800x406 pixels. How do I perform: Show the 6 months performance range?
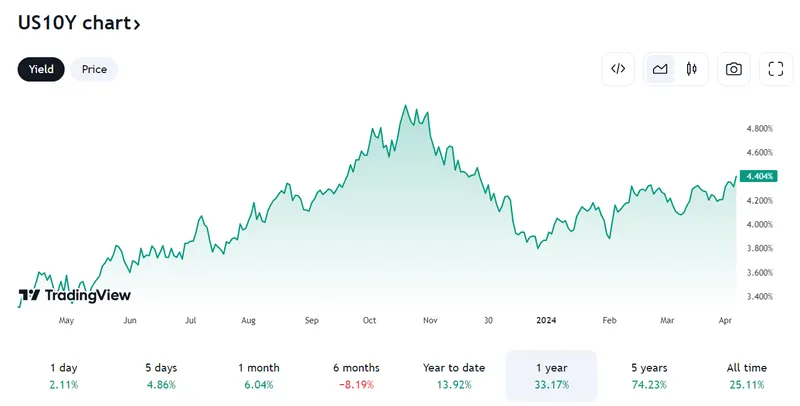click(357, 375)
